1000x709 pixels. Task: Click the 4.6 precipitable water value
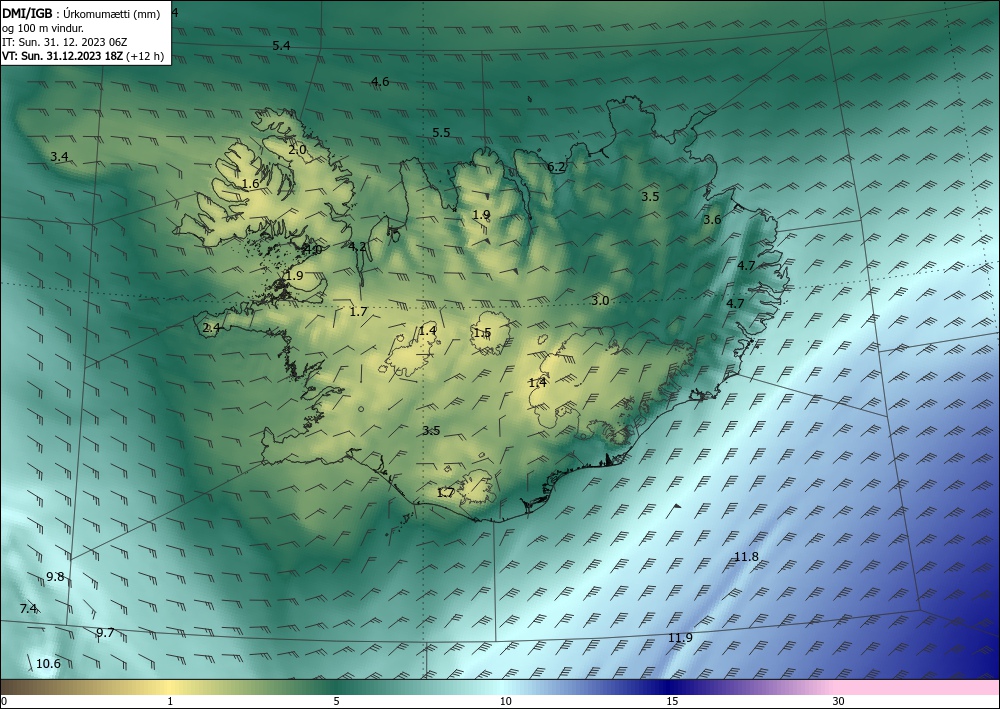[x=380, y=82]
